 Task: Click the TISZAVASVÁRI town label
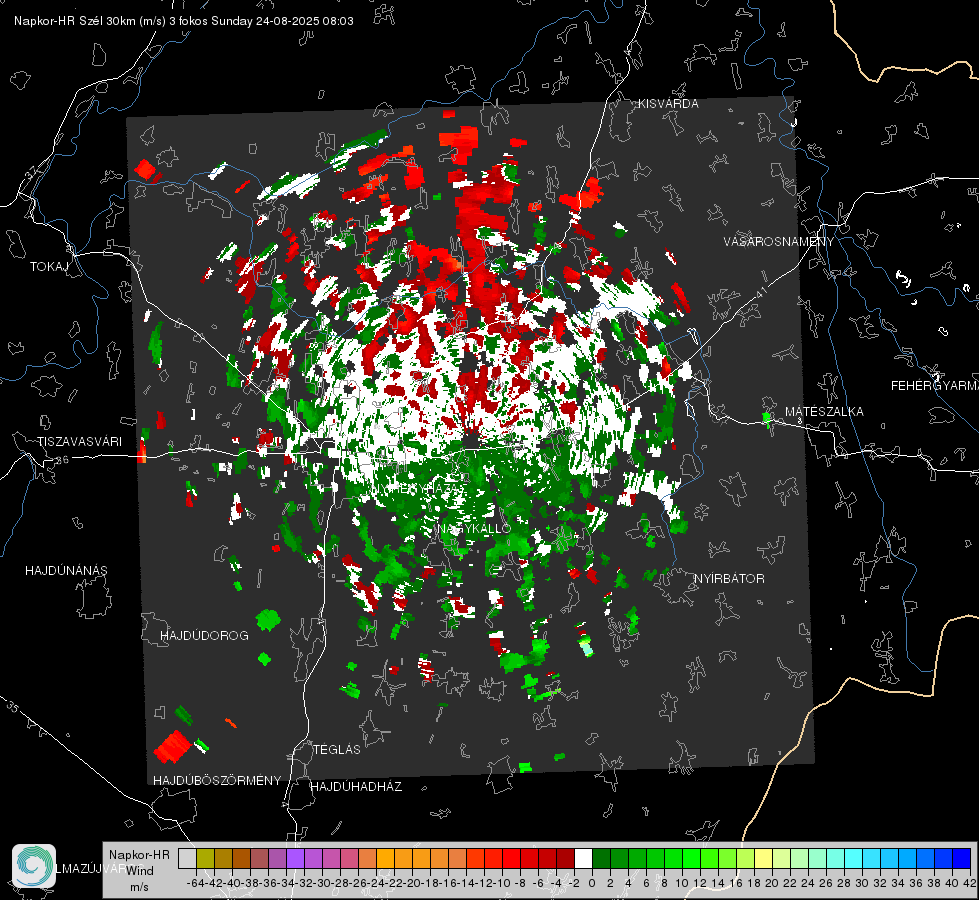click(79, 442)
